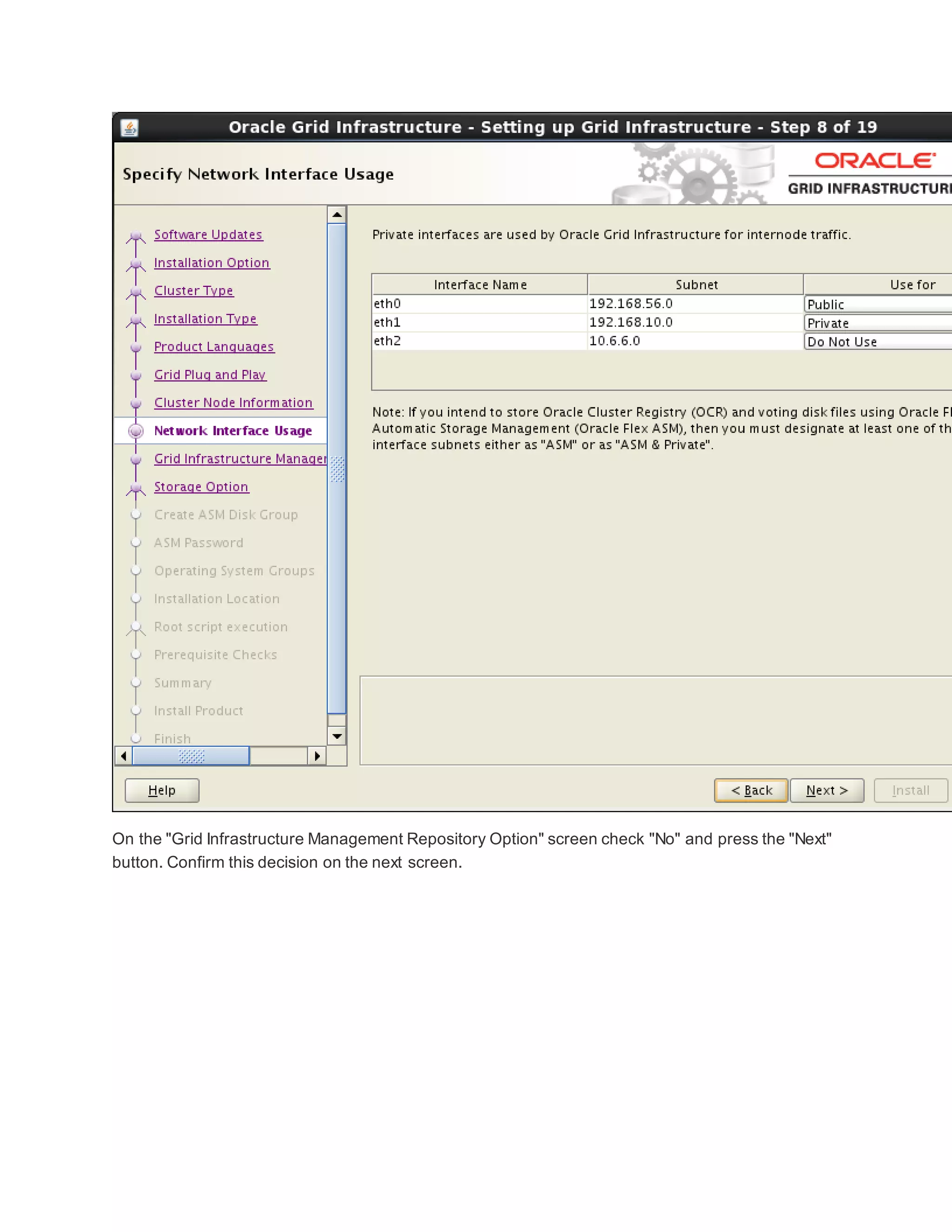952x1232 pixels.
Task: Open the Do Not Use dropdown for eth2
Action: pyautogui.click(x=878, y=342)
